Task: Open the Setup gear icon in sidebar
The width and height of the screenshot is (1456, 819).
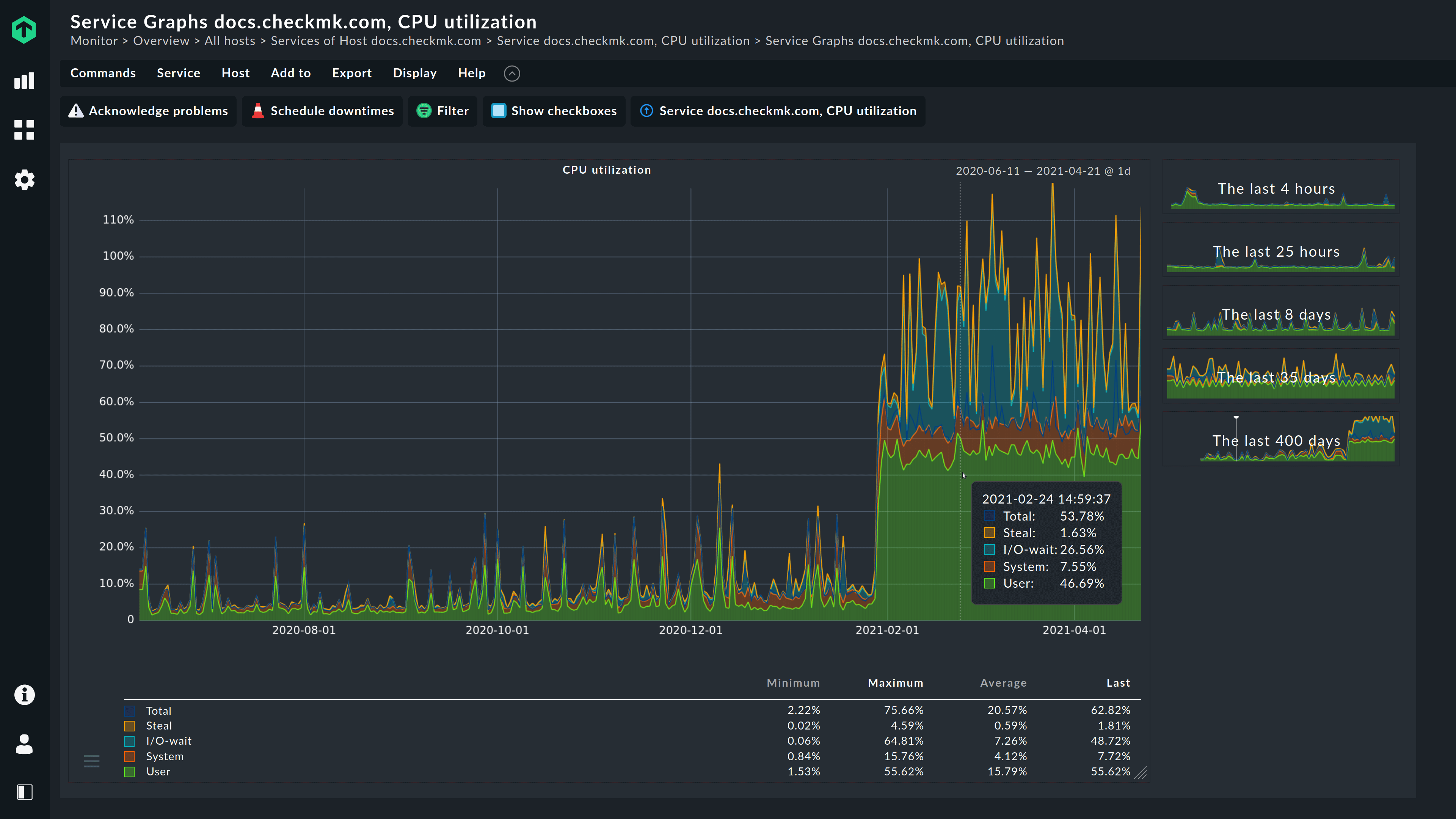Action: pos(24,180)
